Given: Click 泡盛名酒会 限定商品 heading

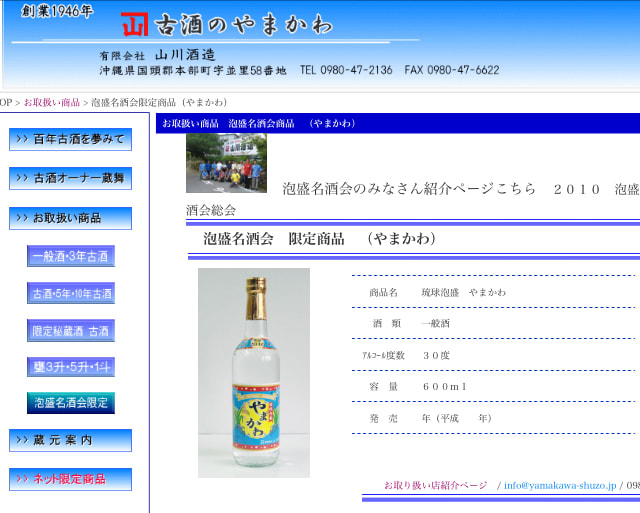Looking at the screenshot, I should [320, 239].
